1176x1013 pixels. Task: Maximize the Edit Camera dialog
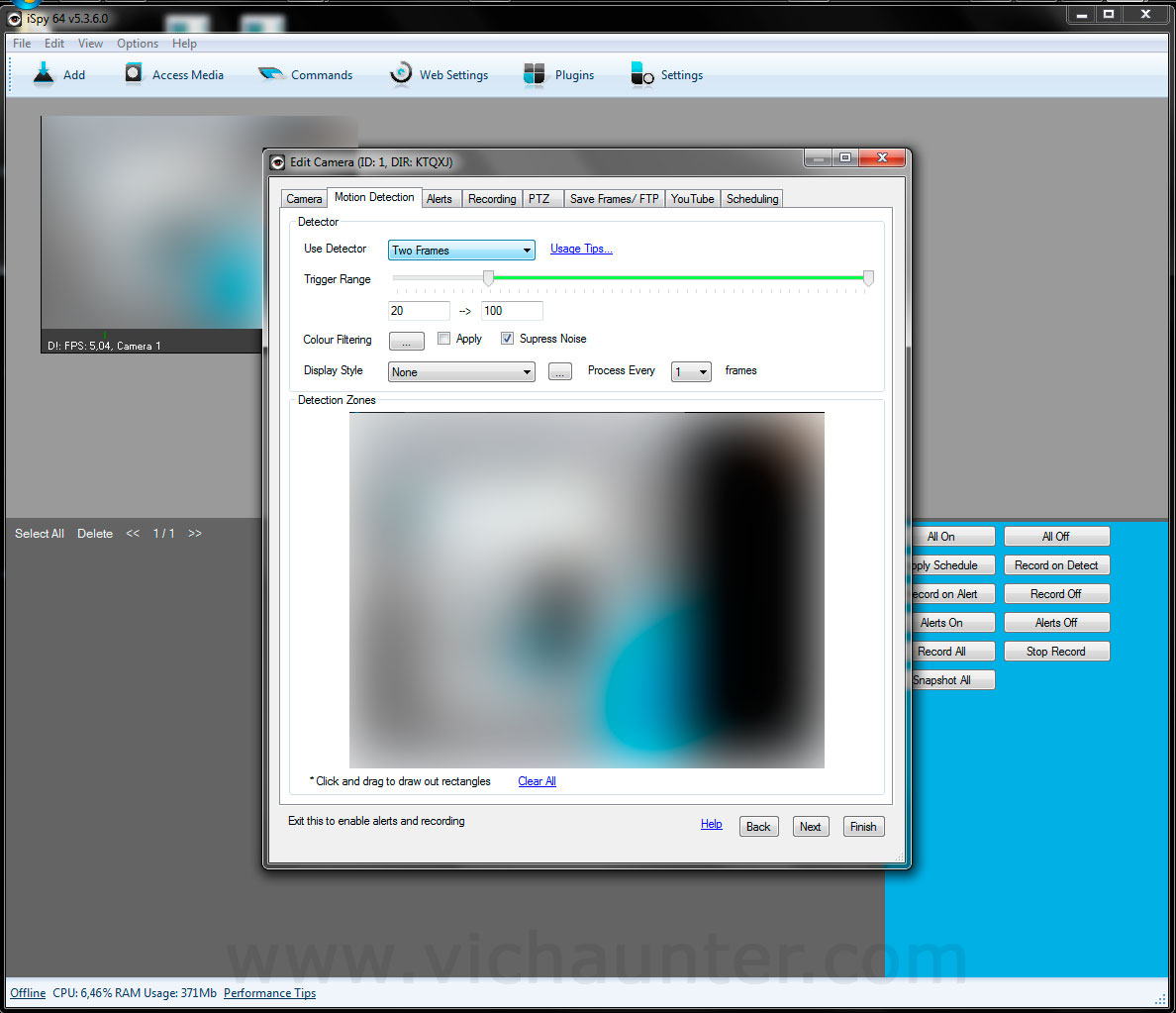click(845, 157)
